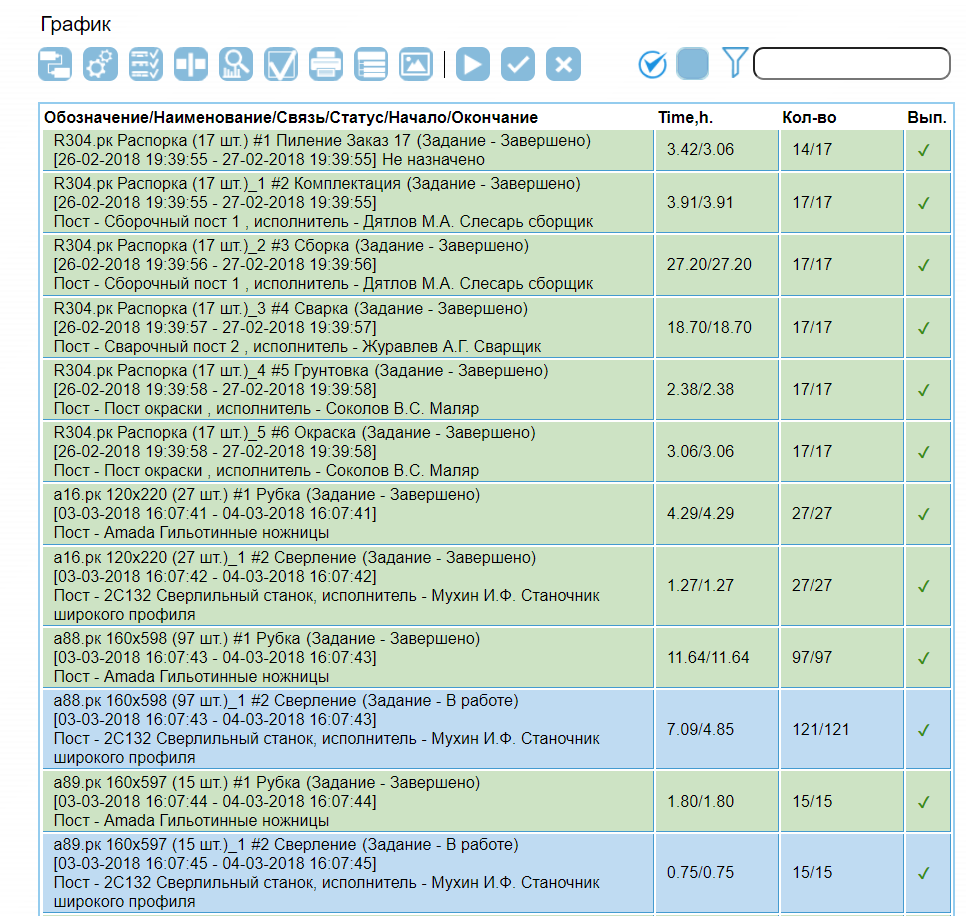Click the large checkbox toolbar icon
This screenshot has height=916, width=966.
pyautogui.click(x=281, y=64)
